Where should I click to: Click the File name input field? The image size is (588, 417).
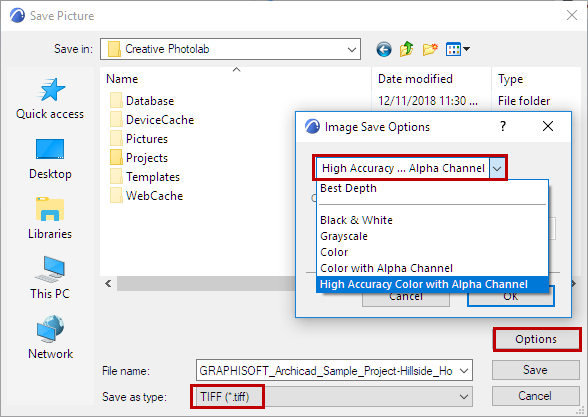pyautogui.click(x=334, y=371)
